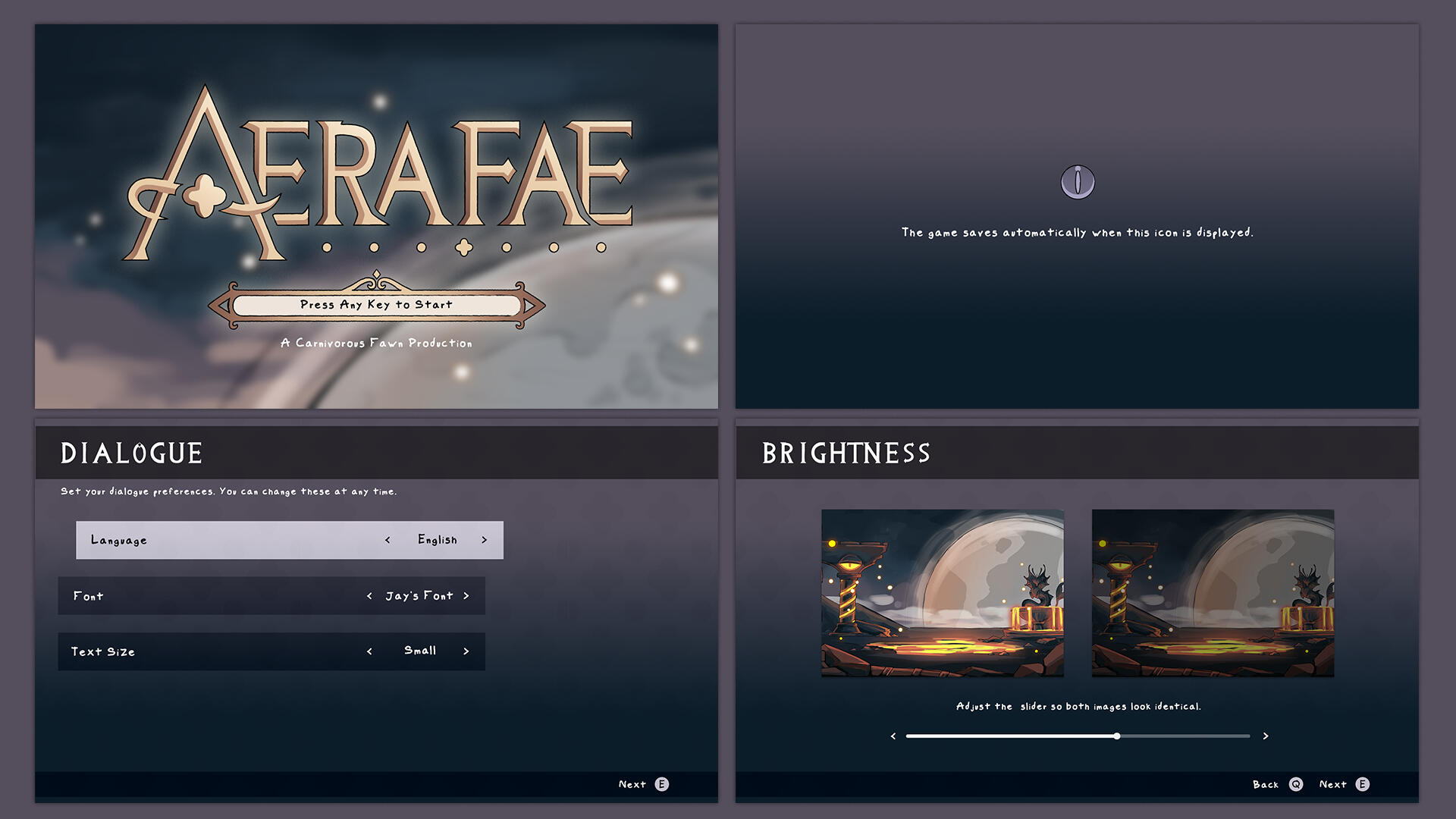This screenshot has width=1456, height=819.
Task: Click Next in the Dialogue screen
Action: pyautogui.click(x=632, y=784)
